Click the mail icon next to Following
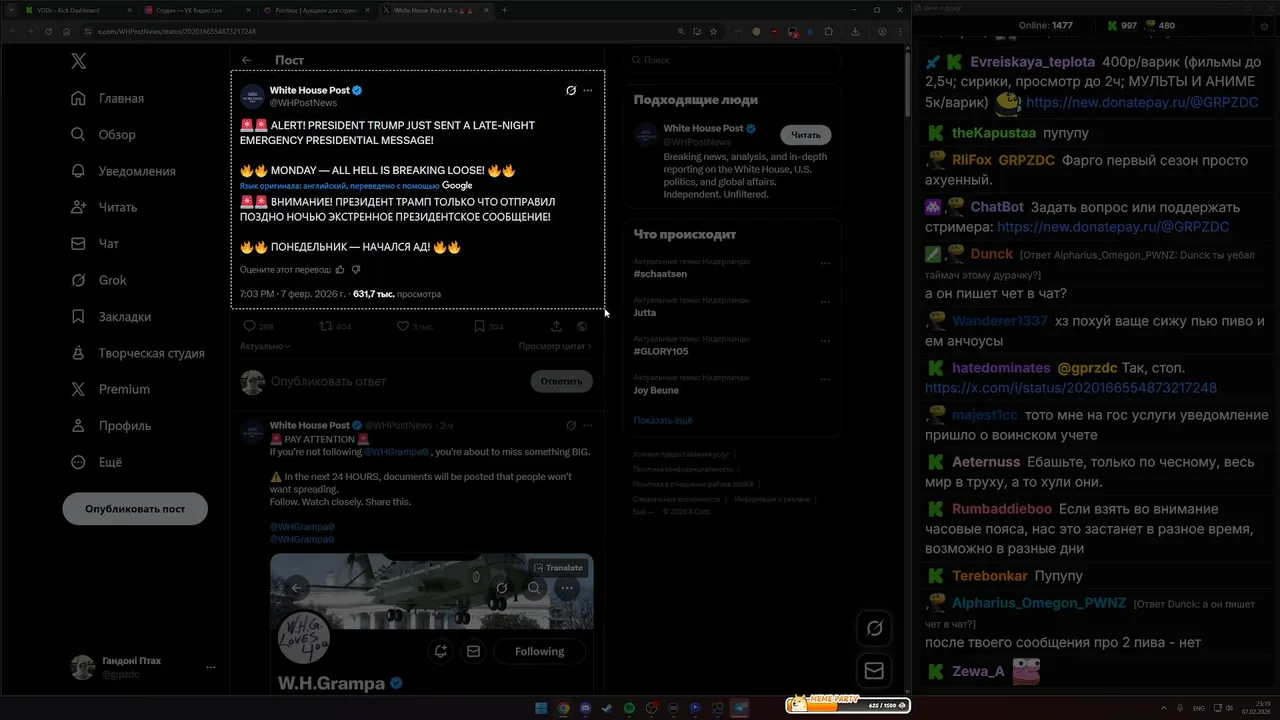 click(x=474, y=651)
